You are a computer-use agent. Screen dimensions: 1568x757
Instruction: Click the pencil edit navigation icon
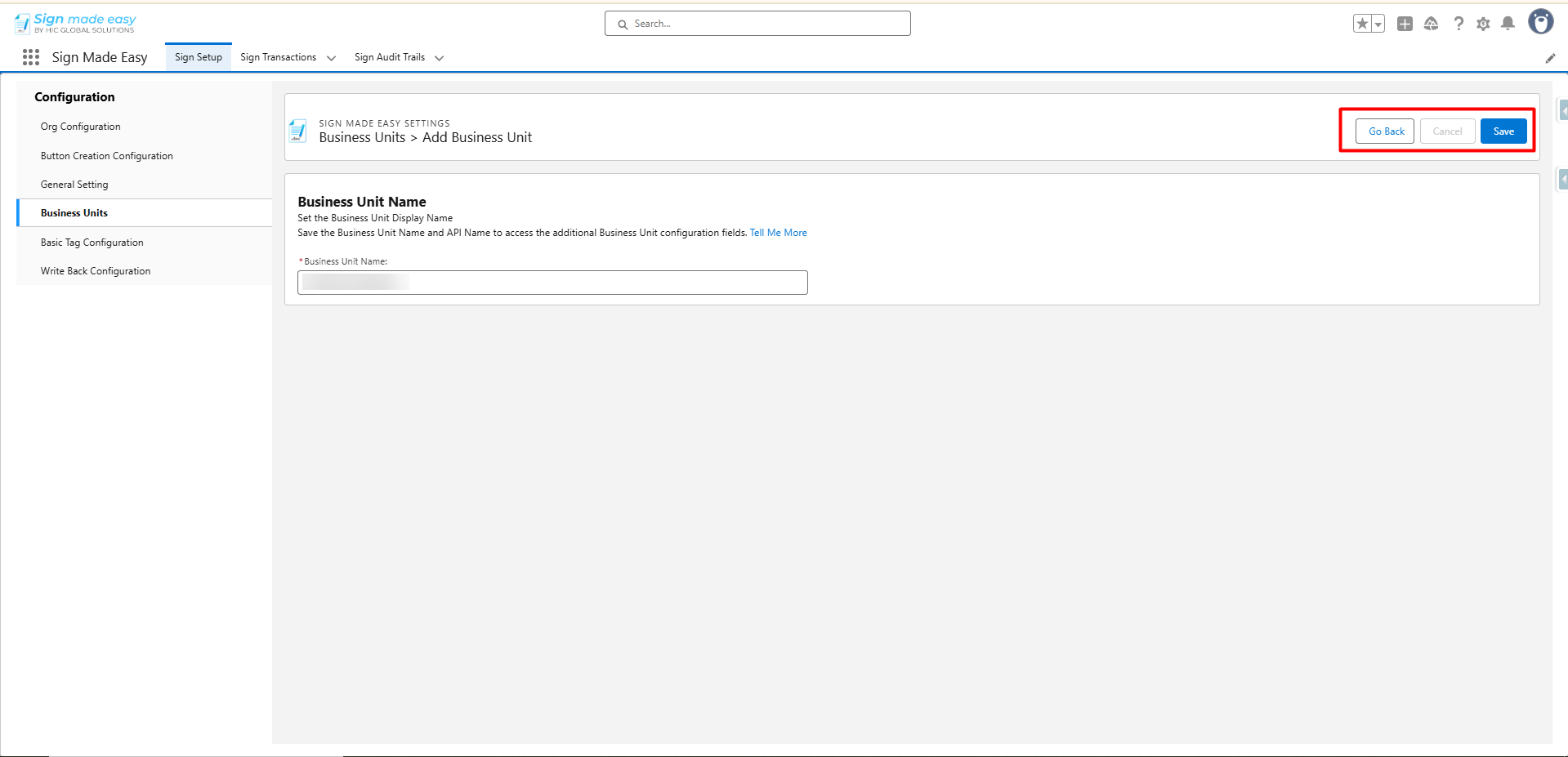coord(1550,58)
